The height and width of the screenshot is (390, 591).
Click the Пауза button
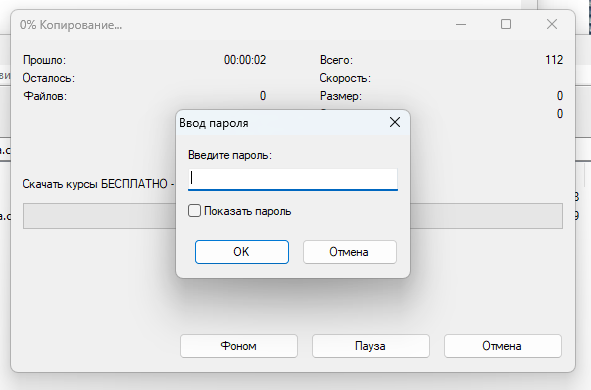tap(371, 346)
